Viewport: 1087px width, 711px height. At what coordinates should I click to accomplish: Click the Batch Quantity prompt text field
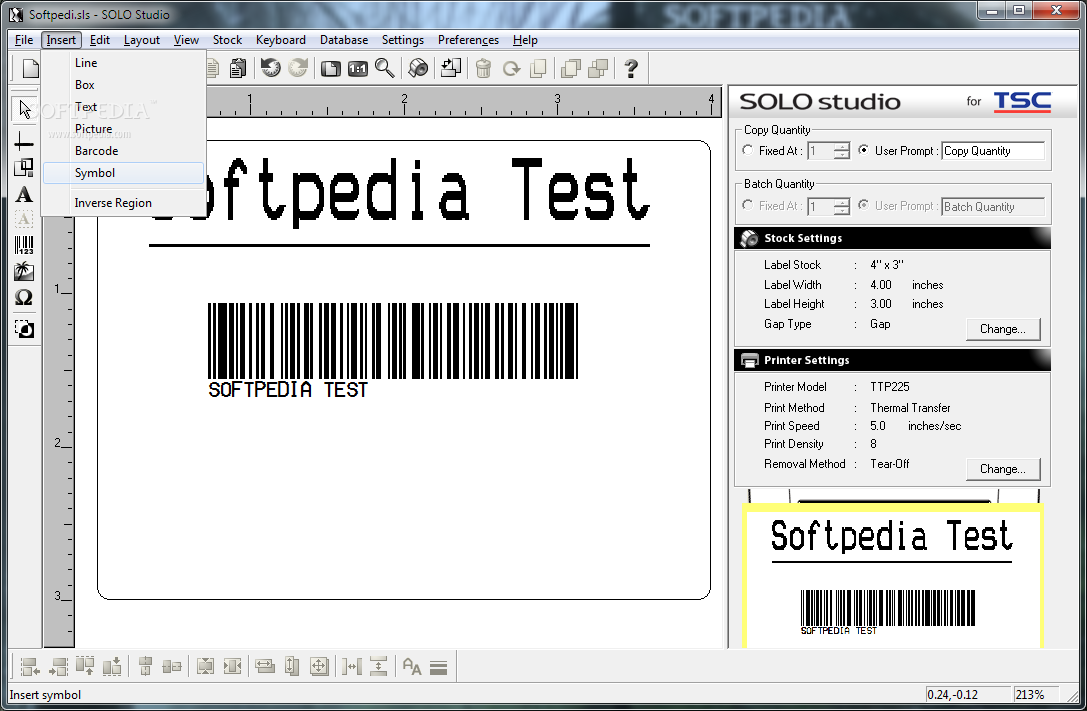pyautogui.click(x=993, y=207)
